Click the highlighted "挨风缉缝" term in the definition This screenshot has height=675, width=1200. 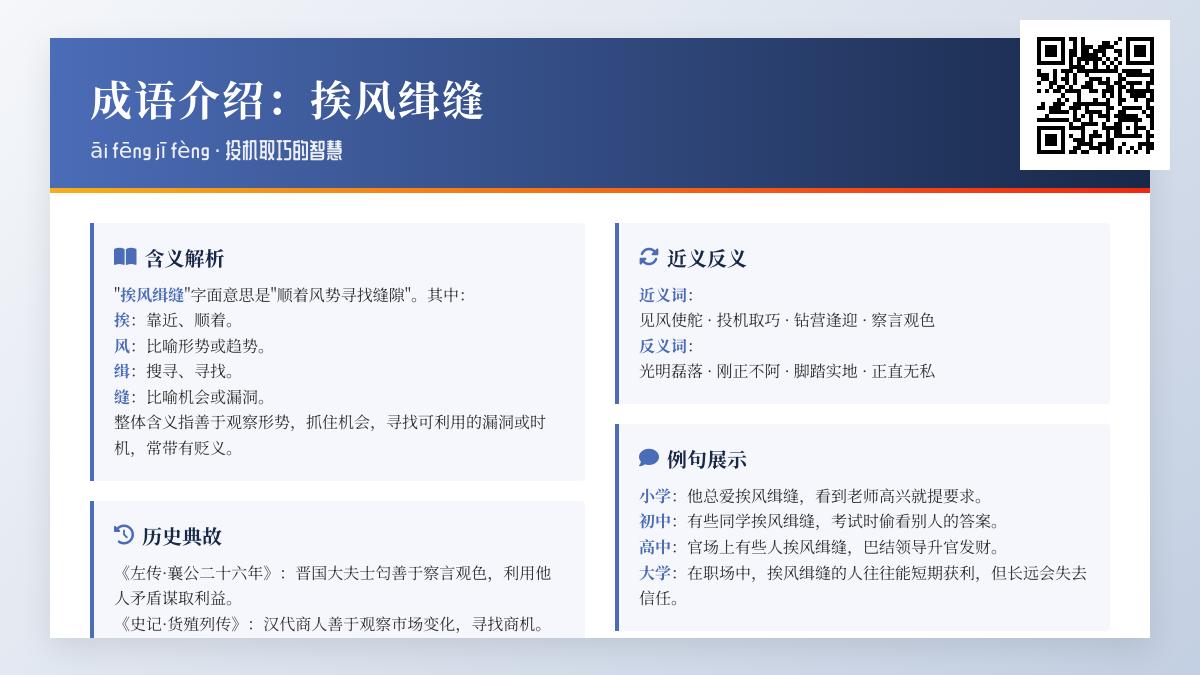152,295
